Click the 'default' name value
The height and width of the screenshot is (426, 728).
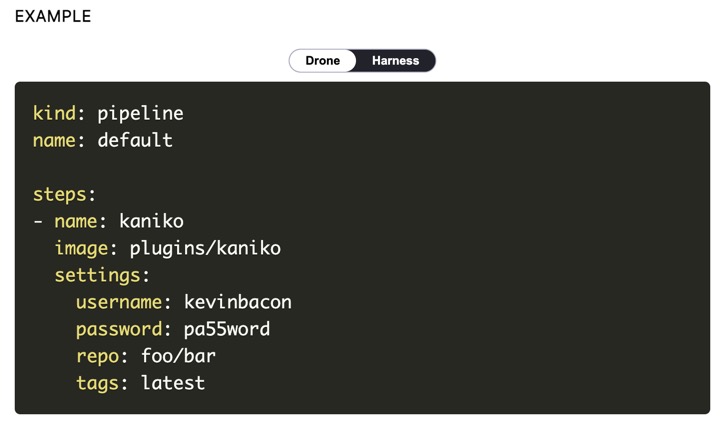click(x=135, y=141)
